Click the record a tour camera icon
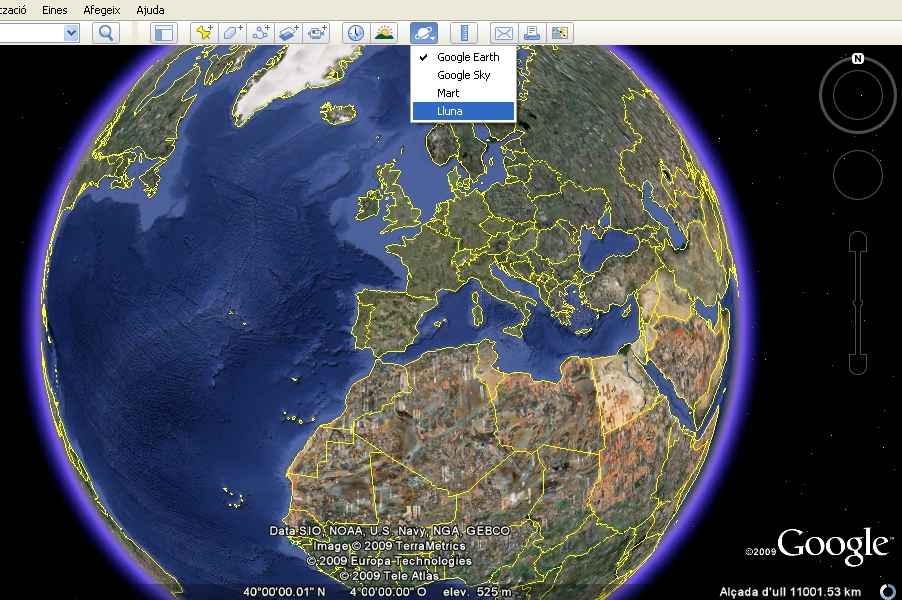Viewport: 902px width, 600px height. pyautogui.click(x=317, y=33)
